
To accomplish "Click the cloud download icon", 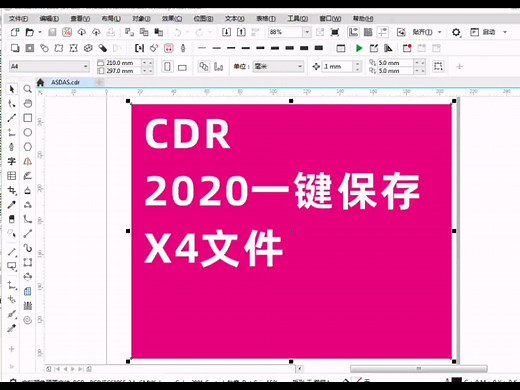I will coord(81,32).
